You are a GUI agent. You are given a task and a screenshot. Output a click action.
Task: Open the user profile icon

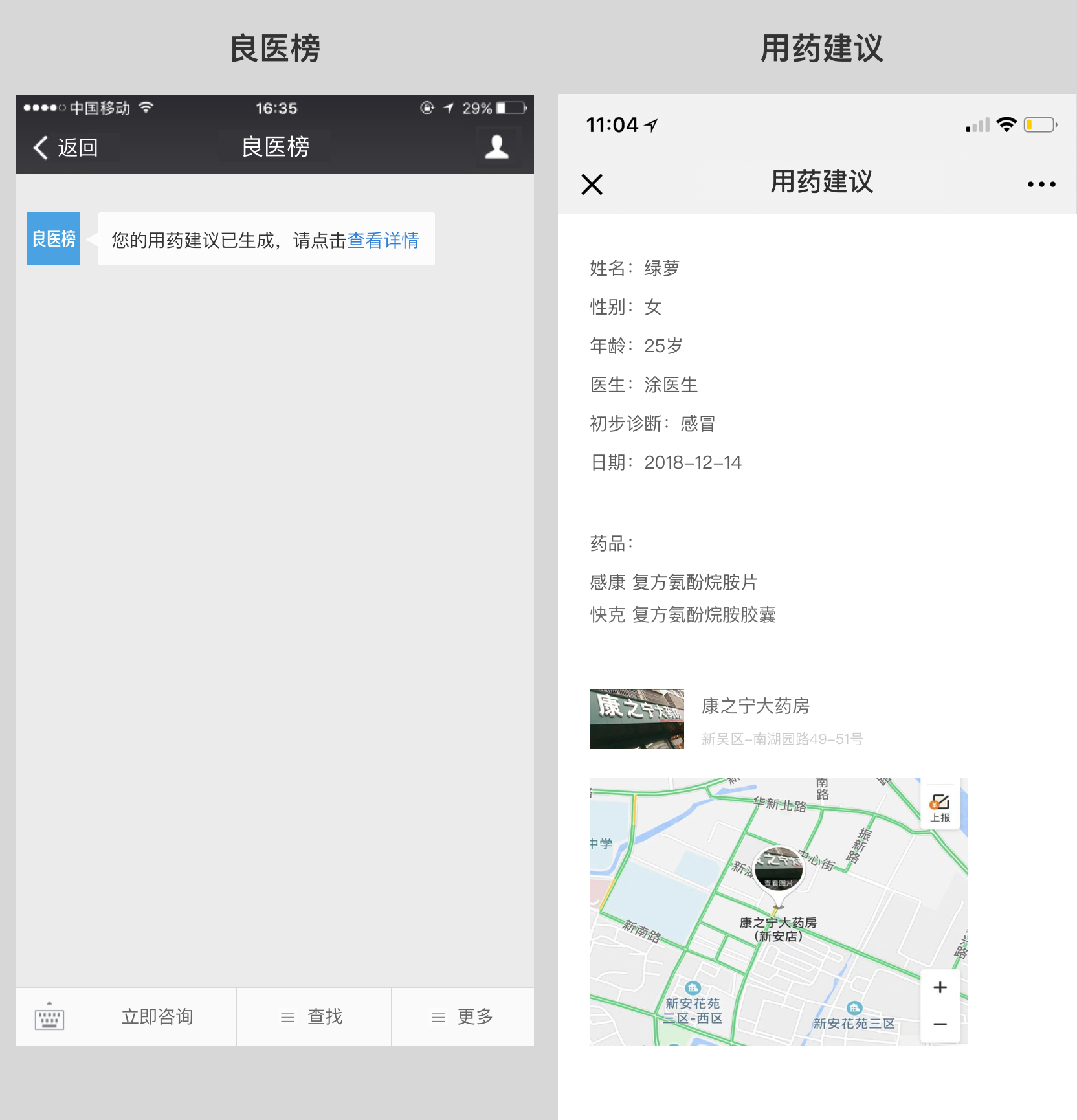496,147
